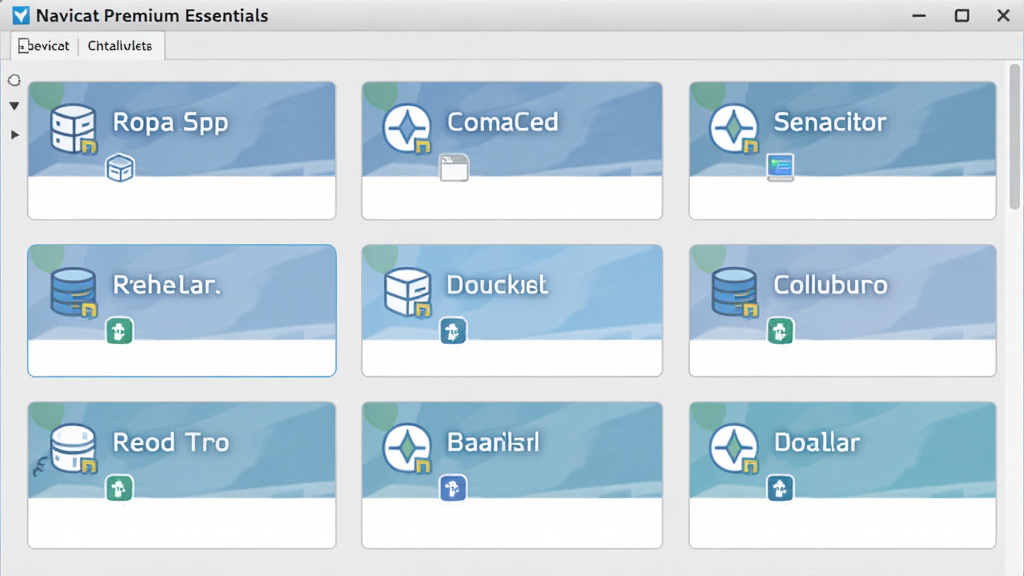The width and height of the screenshot is (1024, 576).
Task: Minimize the Navicat window
Action: (919, 16)
